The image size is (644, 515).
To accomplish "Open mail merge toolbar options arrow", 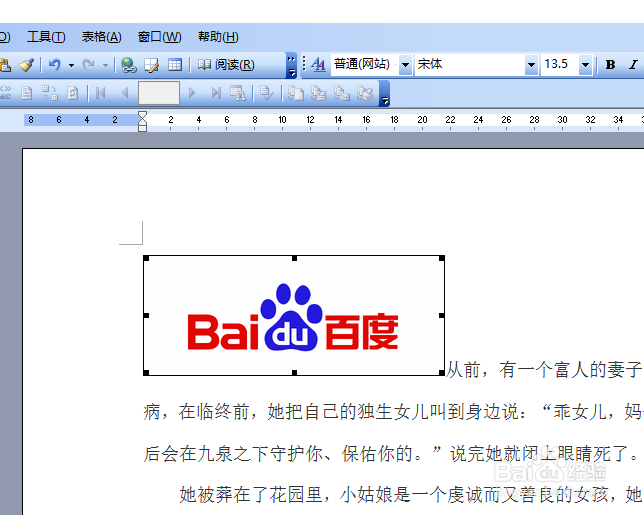I will click(384, 94).
